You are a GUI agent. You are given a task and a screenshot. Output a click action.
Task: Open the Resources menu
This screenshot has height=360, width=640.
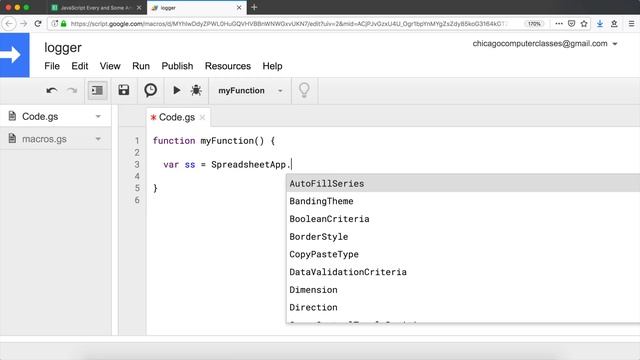[x=228, y=66]
